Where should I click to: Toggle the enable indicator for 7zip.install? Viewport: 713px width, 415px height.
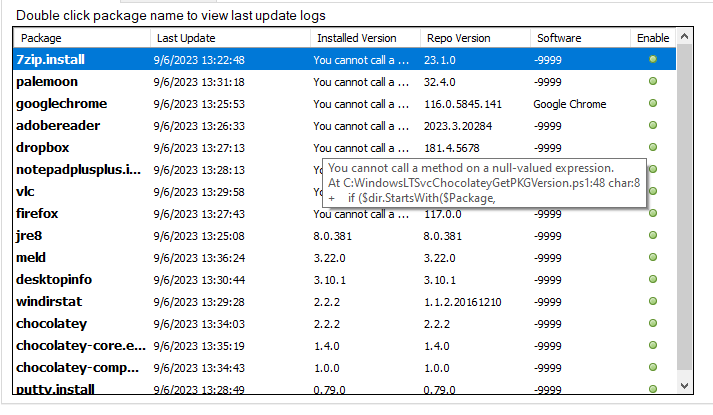[653, 60]
